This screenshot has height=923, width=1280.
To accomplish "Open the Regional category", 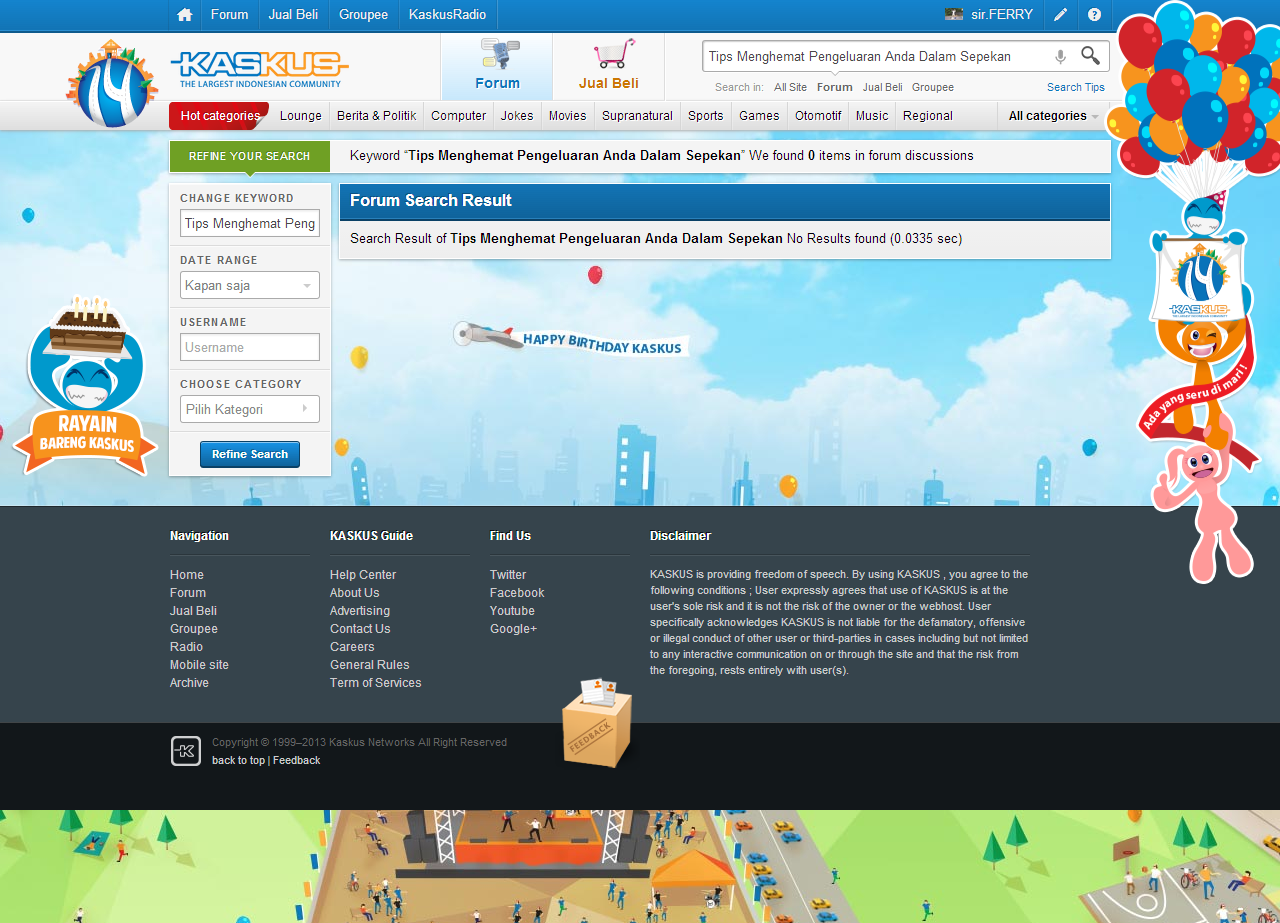I will (928, 116).
